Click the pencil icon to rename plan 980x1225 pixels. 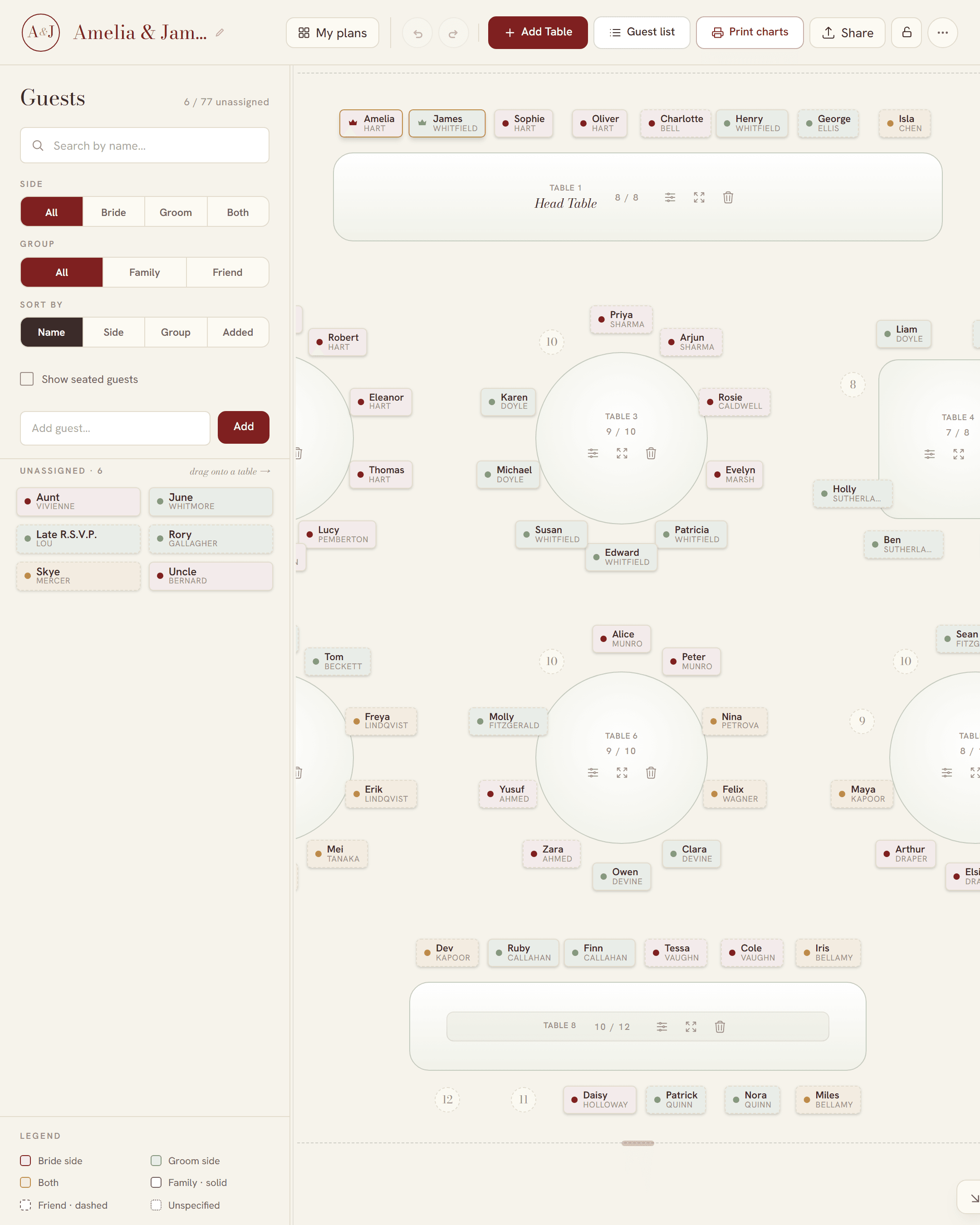coord(220,32)
